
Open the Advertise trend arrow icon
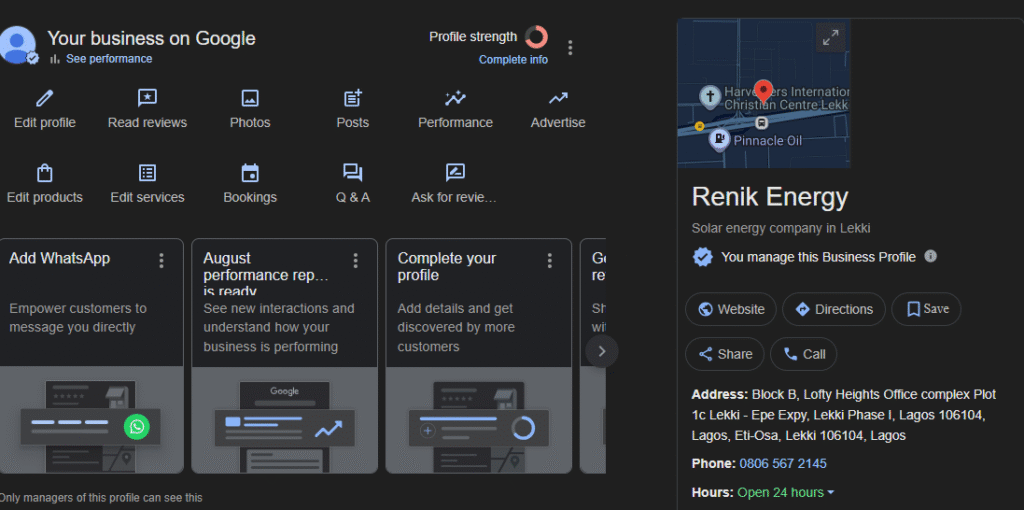pos(558,98)
